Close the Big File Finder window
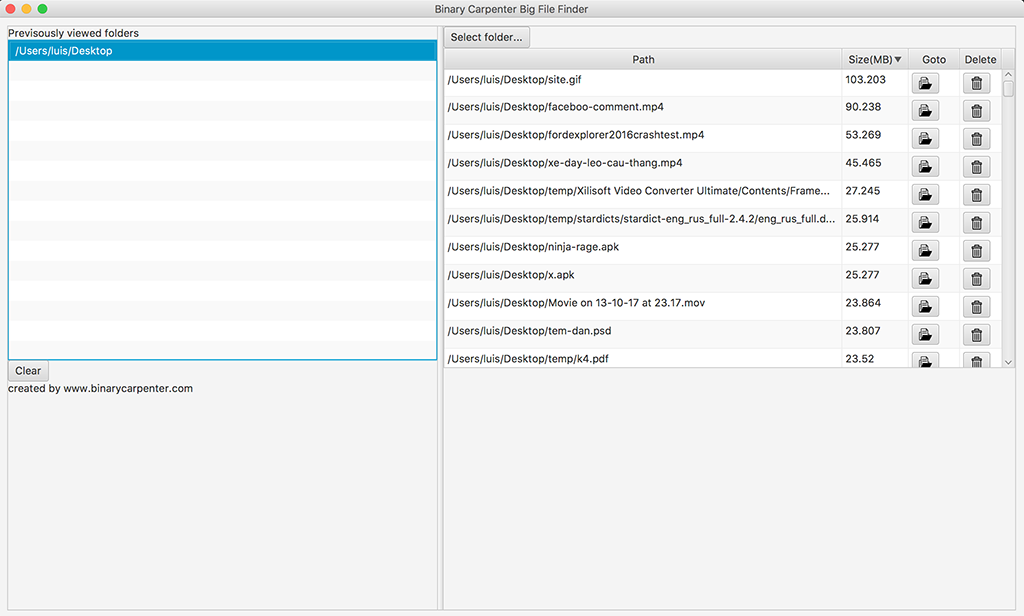 pos(10,9)
